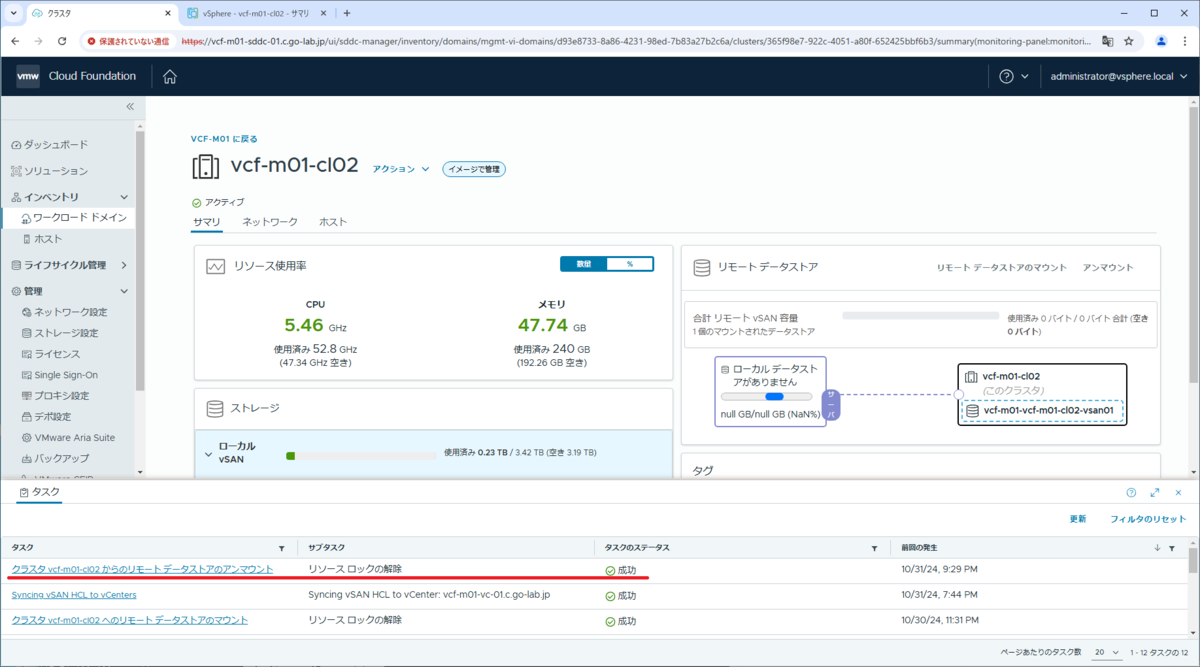This screenshot has width=1200, height=667.
Task: Click the local vSAN usage bar
Action: [x=361, y=455]
